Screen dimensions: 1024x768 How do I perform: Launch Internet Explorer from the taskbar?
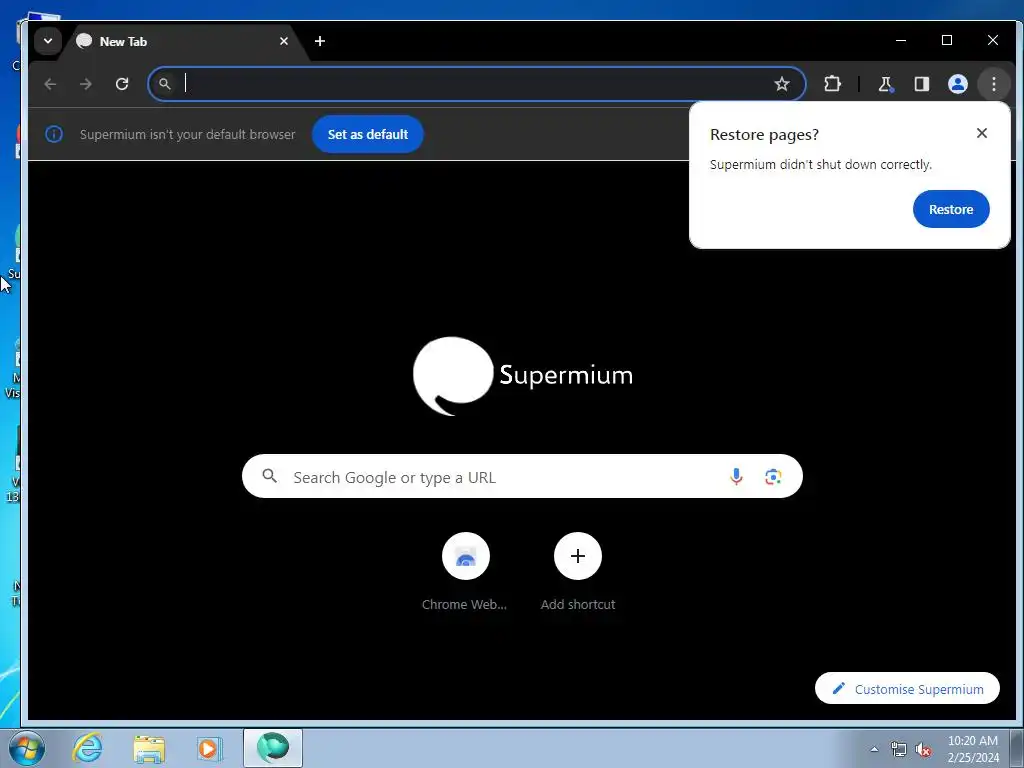(x=88, y=748)
